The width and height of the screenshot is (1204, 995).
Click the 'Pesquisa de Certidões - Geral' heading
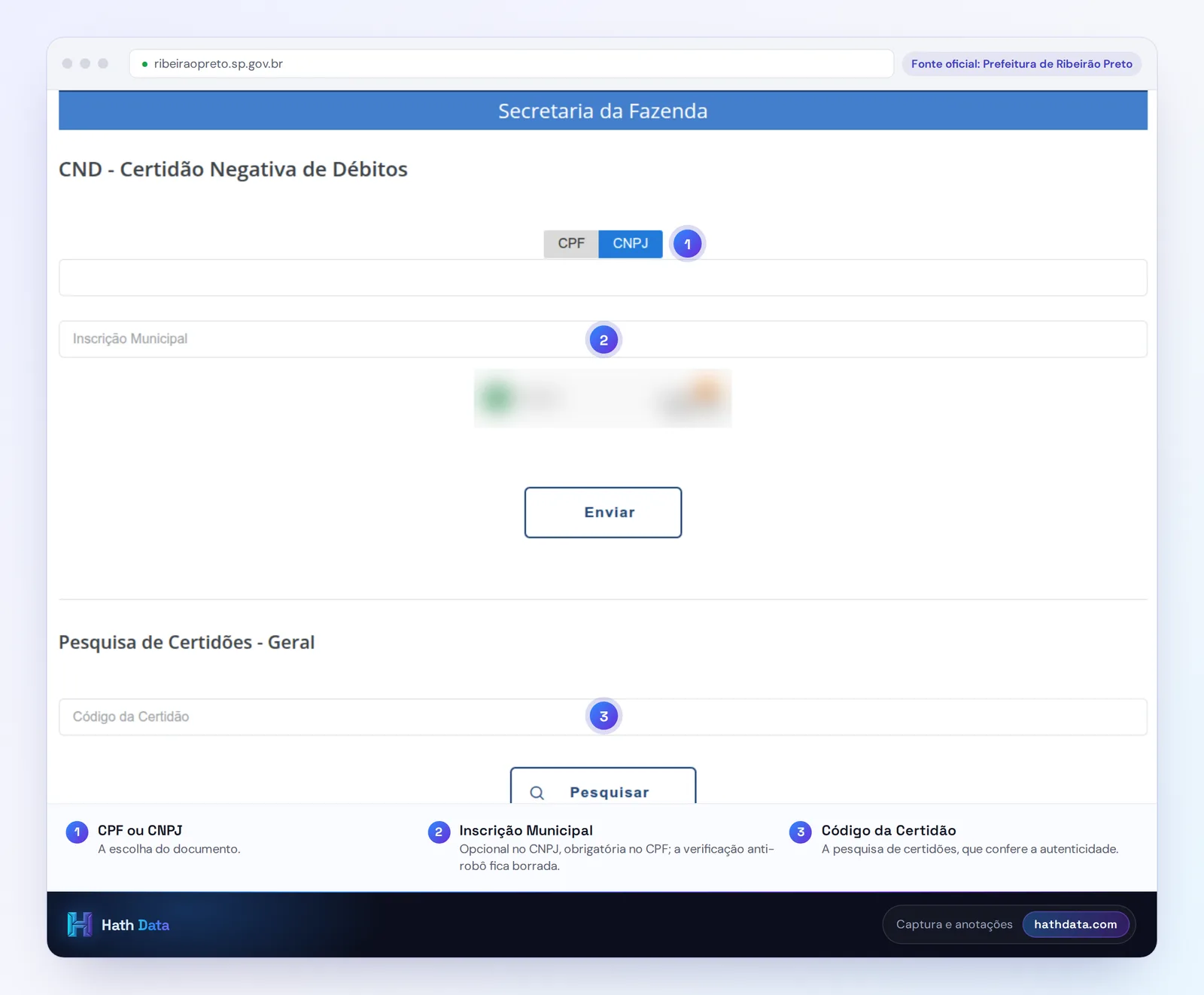point(187,642)
